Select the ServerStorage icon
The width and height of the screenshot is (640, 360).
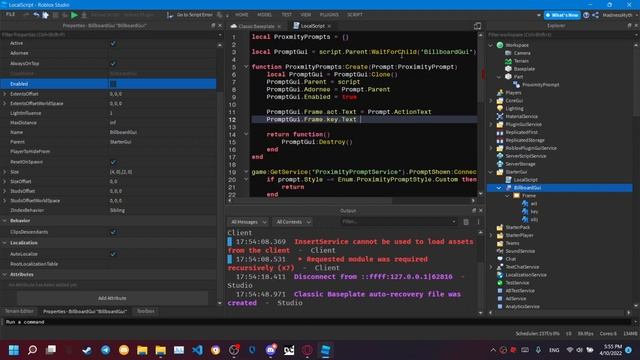tap(500, 164)
